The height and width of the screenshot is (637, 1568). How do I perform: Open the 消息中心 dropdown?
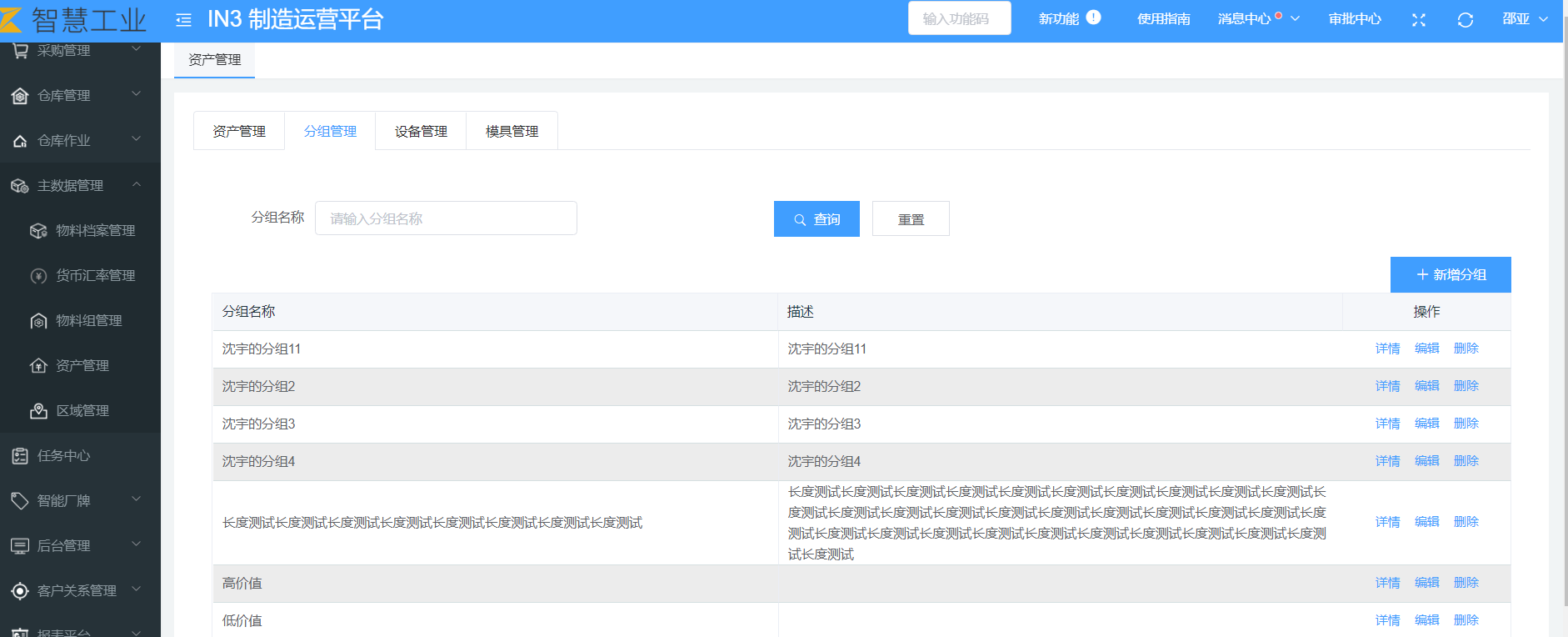(x=1257, y=19)
